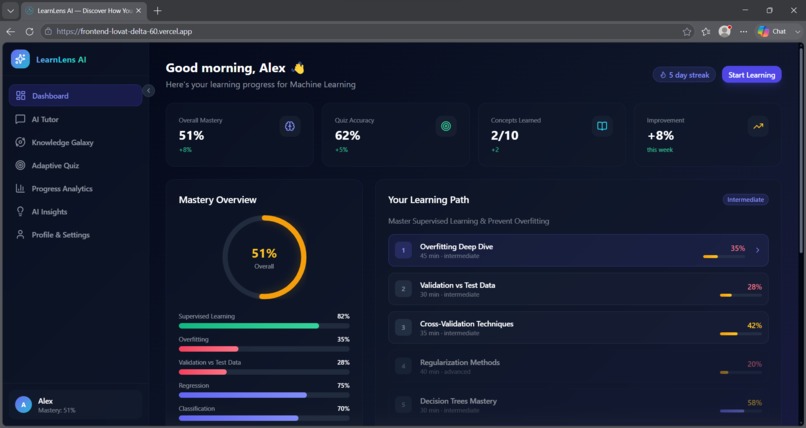Image resolution: width=806 pixels, height=428 pixels.
Task: Click the Knowledge Galaxy orbit icon
Action: pyautogui.click(x=20, y=142)
